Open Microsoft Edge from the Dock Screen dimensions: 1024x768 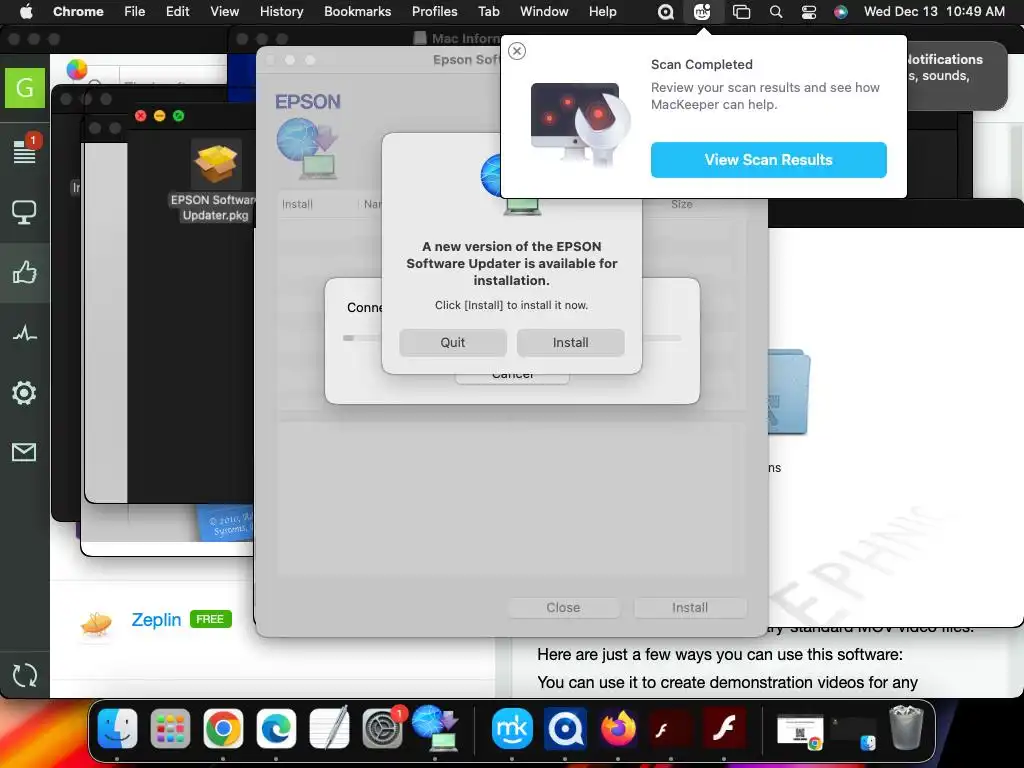[x=276, y=728]
